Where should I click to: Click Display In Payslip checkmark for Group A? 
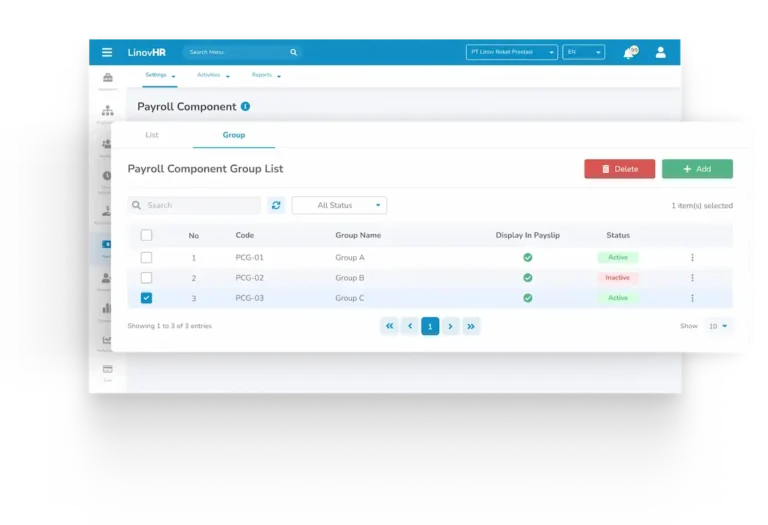tap(528, 258)
